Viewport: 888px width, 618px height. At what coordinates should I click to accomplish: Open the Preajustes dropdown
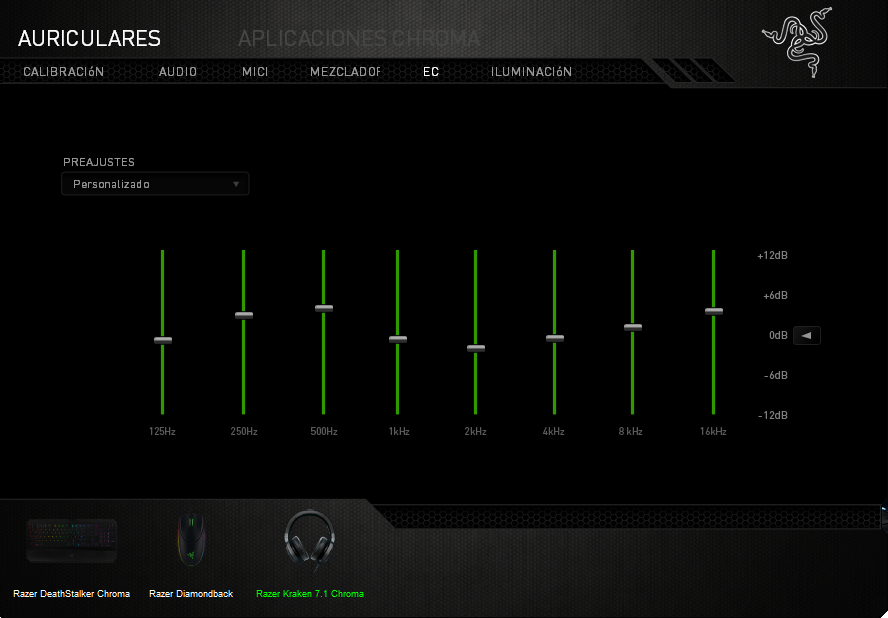(155, 184)
